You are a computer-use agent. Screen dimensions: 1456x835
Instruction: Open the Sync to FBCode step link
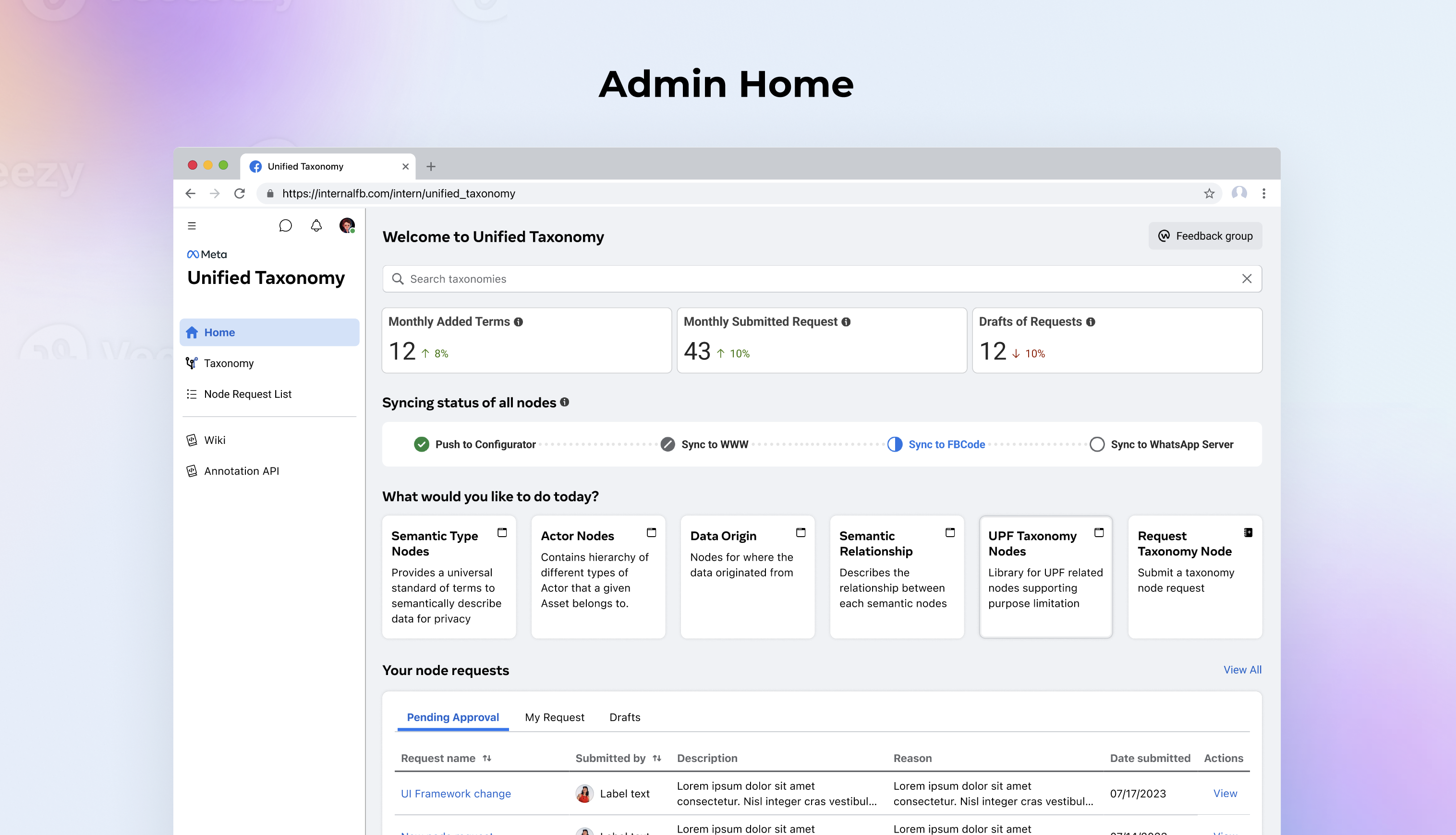click(x=946, y=444)
